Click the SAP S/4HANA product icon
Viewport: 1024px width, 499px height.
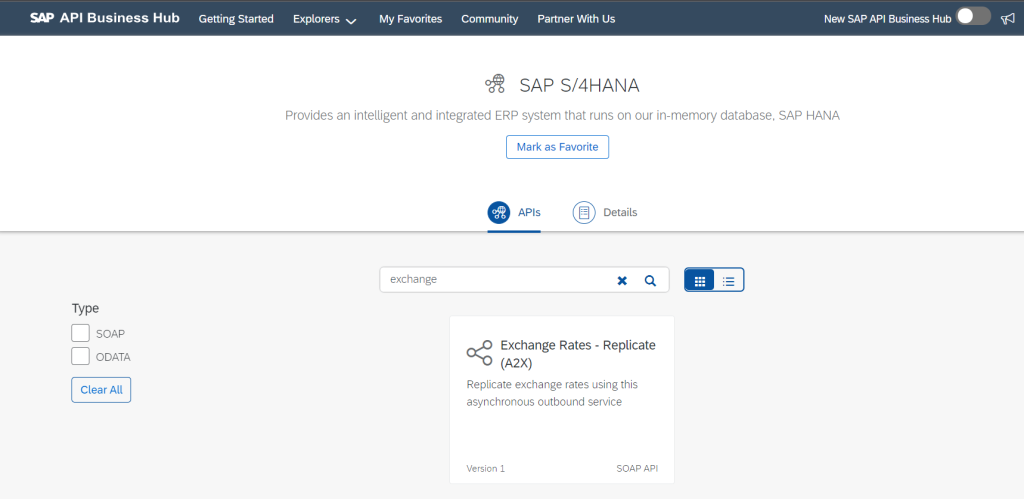(495, 84)
